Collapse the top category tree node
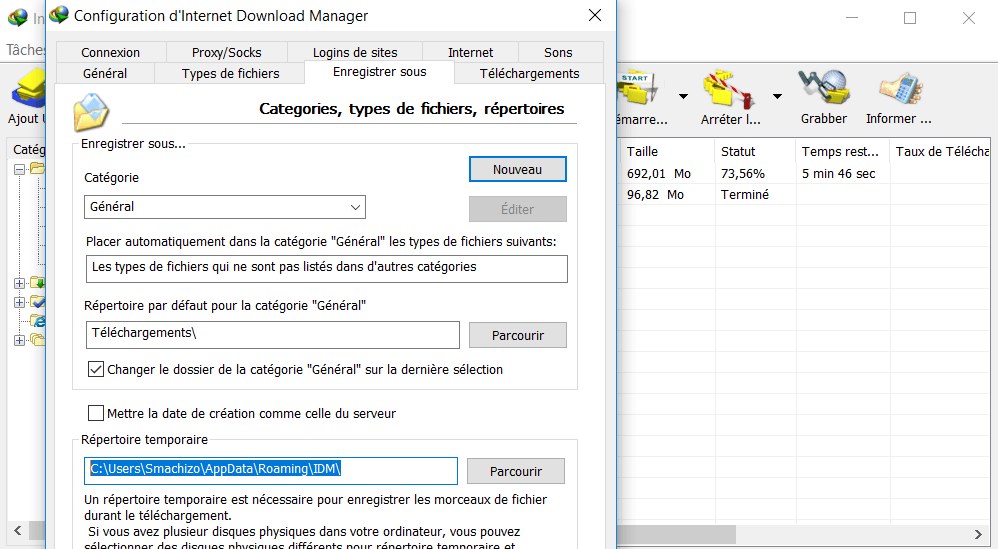This screenshot has width=998, height=549. click(20, 169)
